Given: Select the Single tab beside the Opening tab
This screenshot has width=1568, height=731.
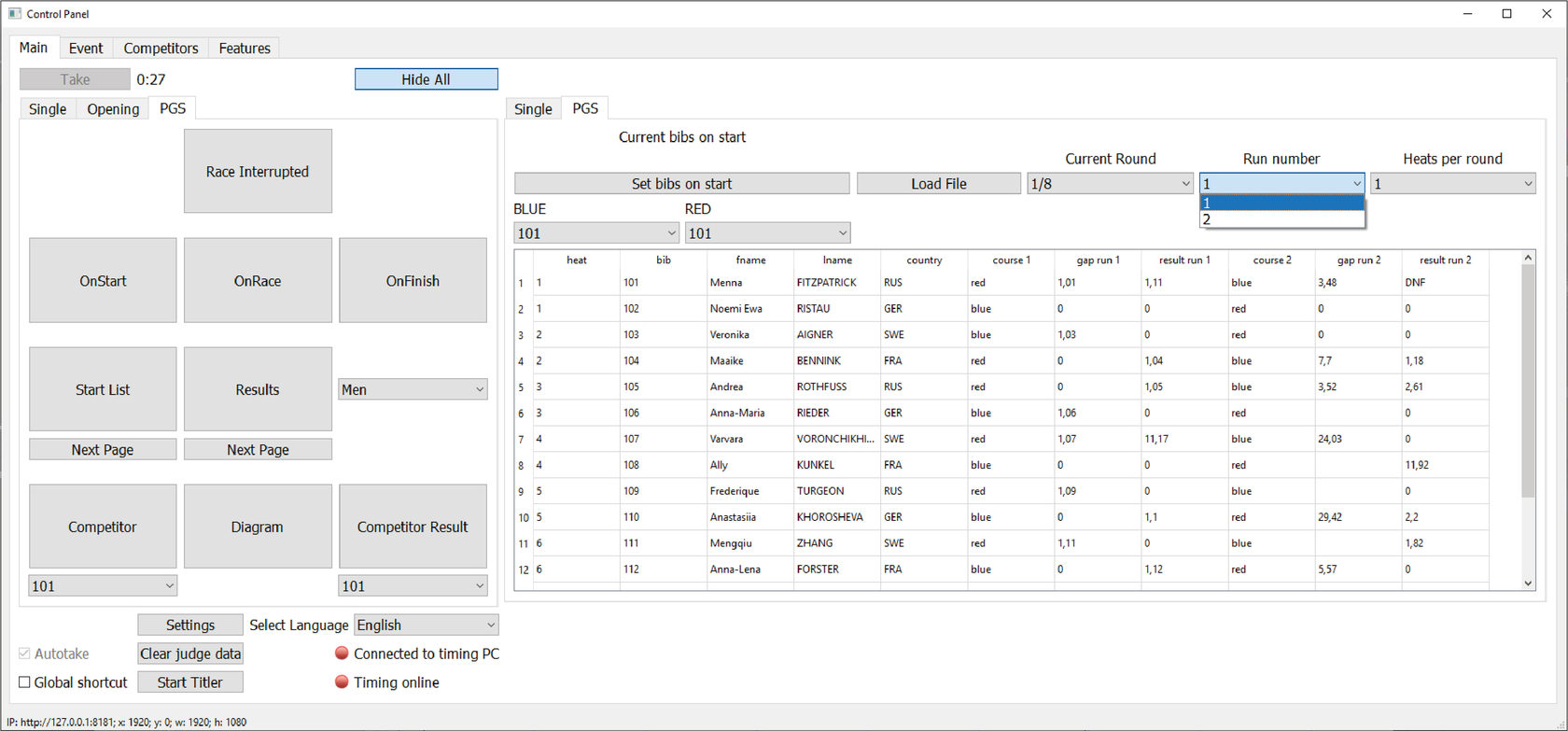Looking at the screenshot, I should tap(48, 109).
